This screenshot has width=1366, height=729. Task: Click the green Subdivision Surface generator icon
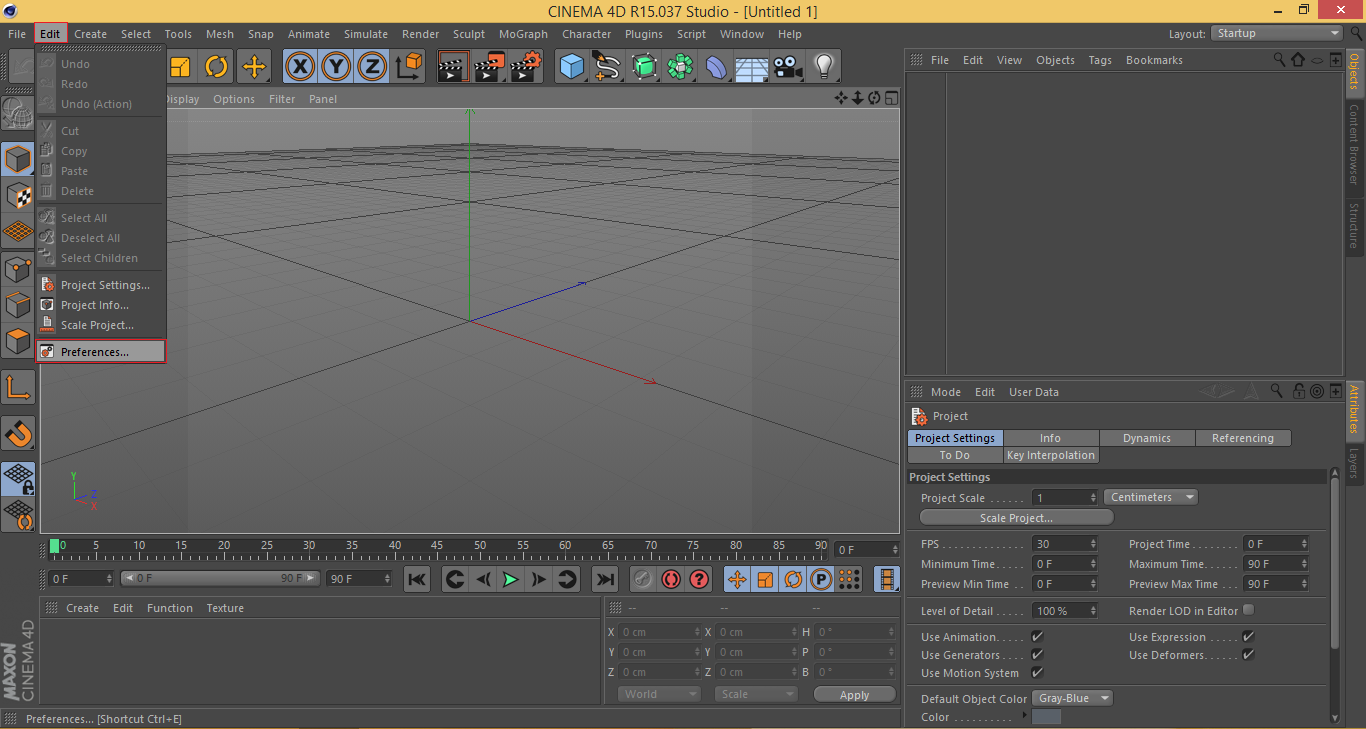click(644, 67)
